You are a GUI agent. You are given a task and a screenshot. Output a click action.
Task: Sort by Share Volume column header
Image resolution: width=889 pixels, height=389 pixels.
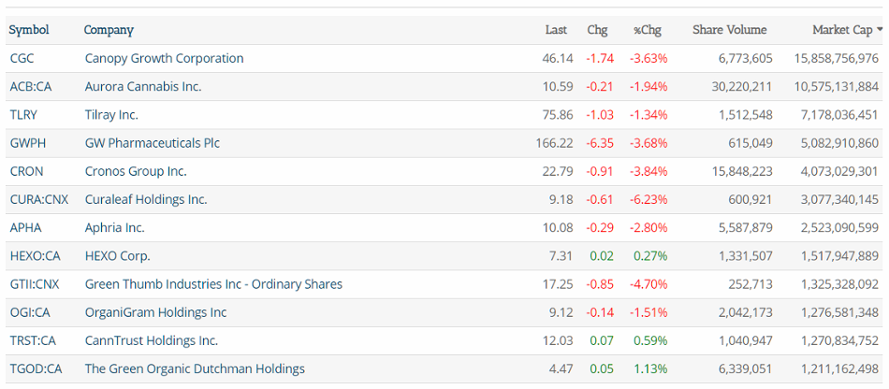point(729,30)
